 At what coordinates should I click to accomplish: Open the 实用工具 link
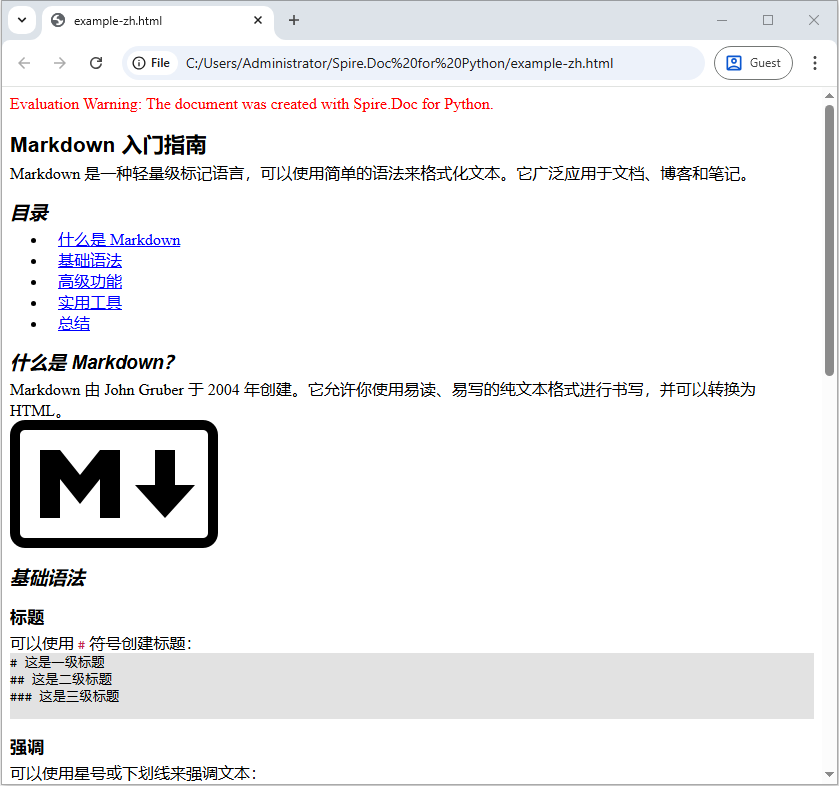coord(90,303)
